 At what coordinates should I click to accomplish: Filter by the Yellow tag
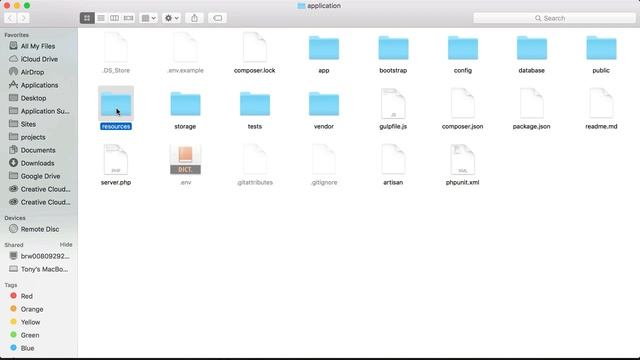[30, 322]
